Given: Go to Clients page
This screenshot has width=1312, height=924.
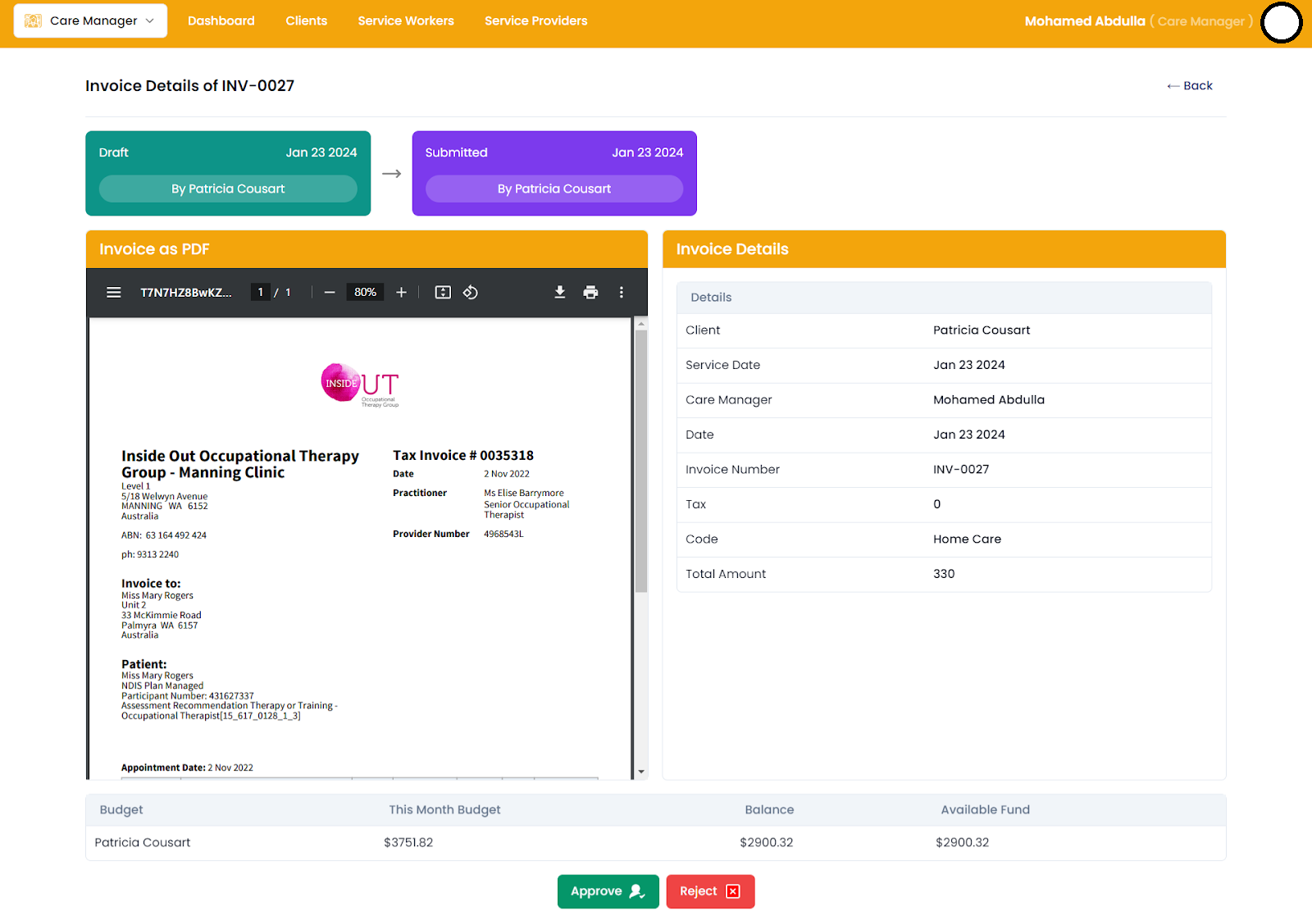Looking at the screenshot, I should click(306, 21).
